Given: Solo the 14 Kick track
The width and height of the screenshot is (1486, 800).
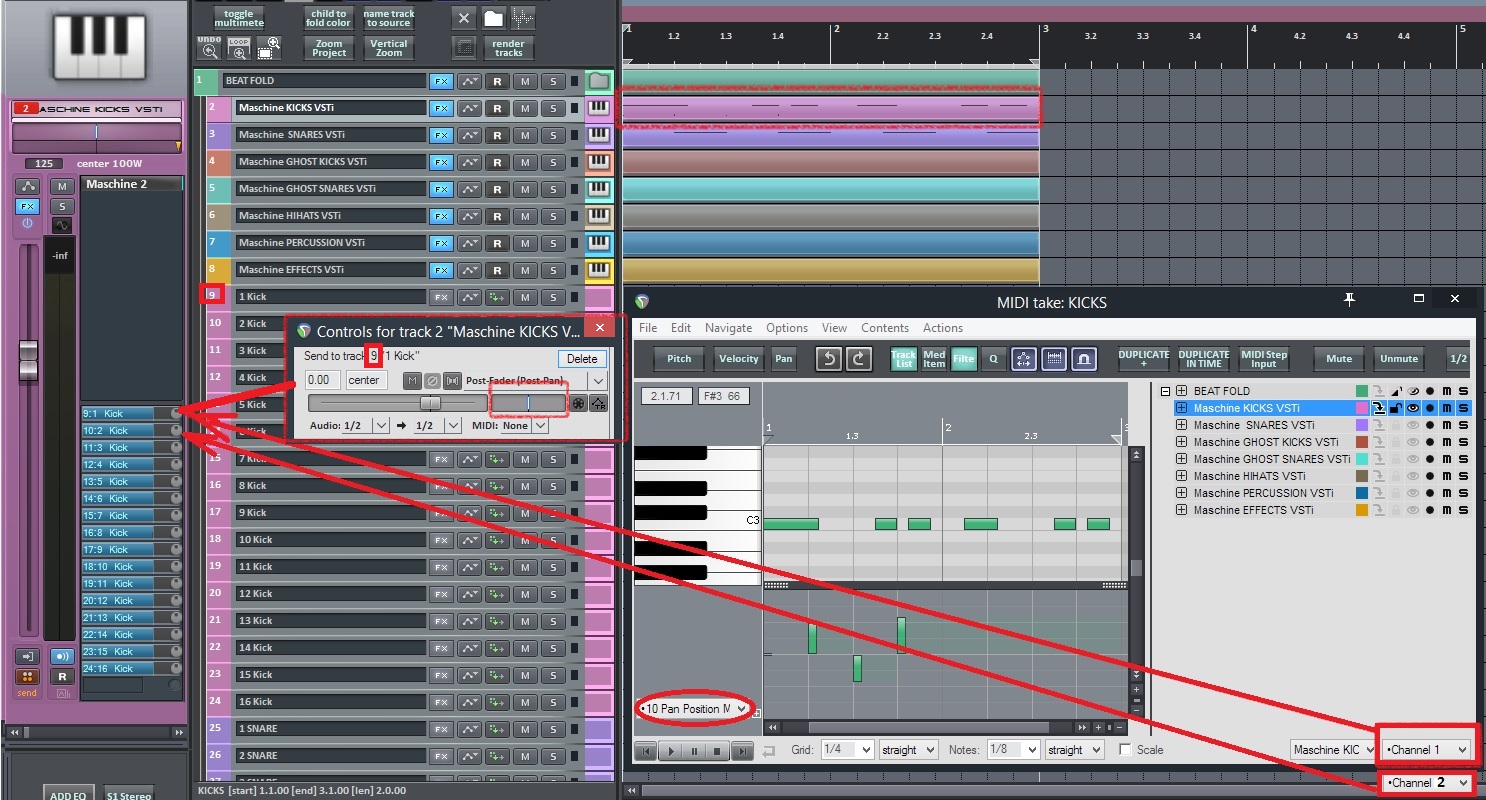Looking at the screenshot, I should [553, 648].
